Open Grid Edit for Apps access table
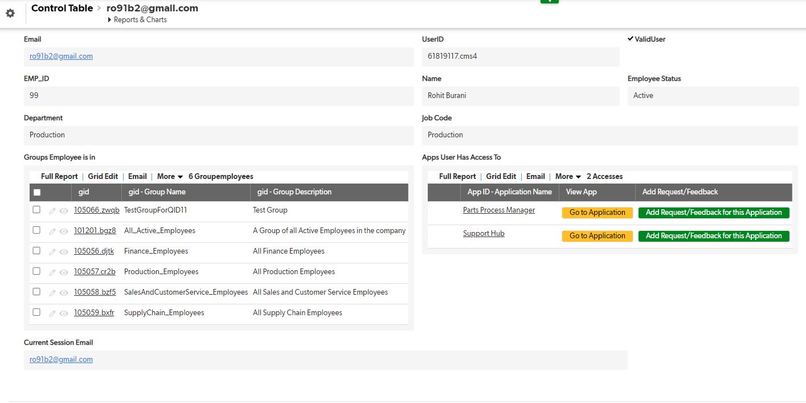Screen dimensions: 806x403 501,176
